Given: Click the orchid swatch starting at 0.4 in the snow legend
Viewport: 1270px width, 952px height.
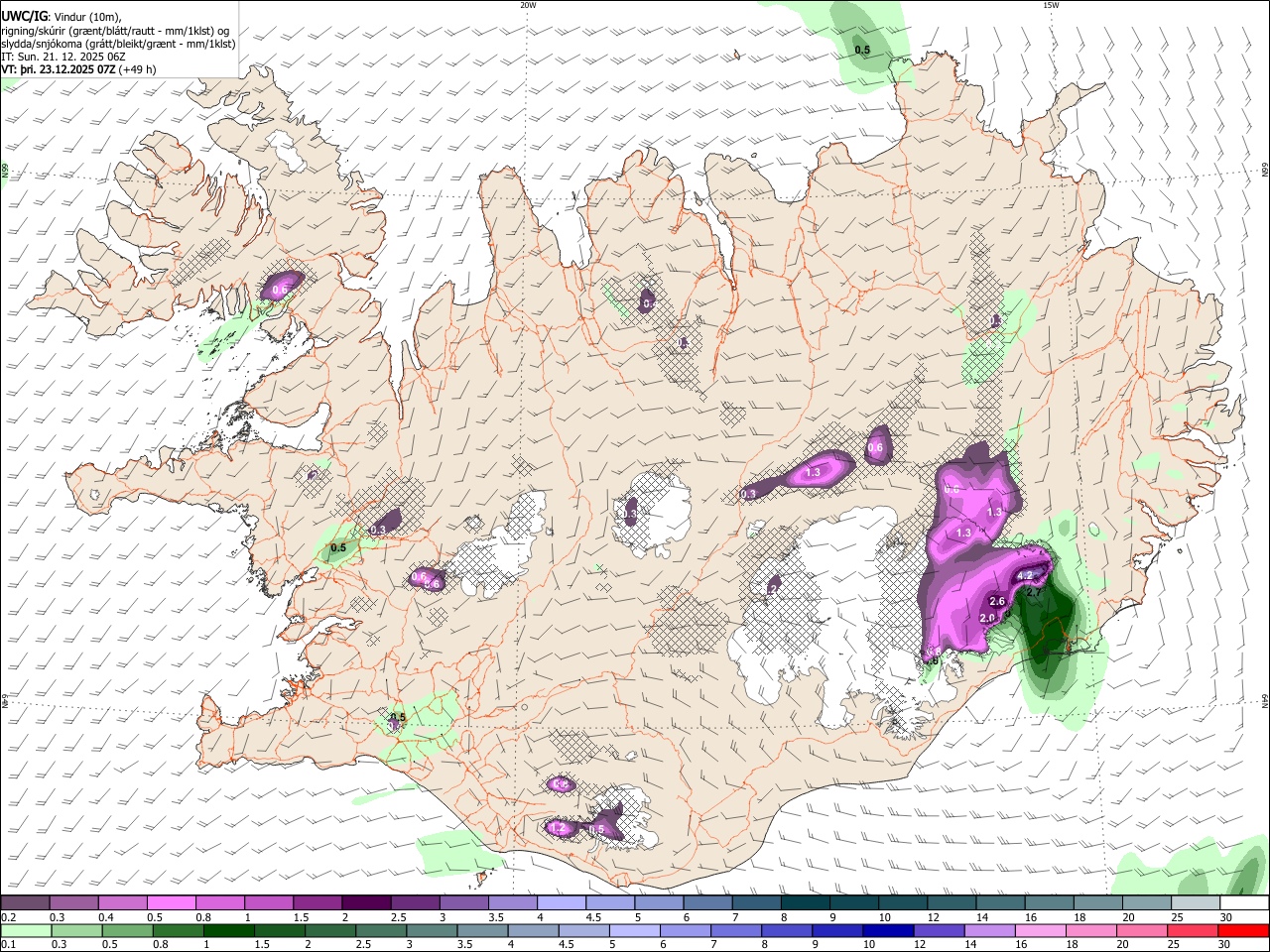Looking at the screenshot, I should point(123,902).
